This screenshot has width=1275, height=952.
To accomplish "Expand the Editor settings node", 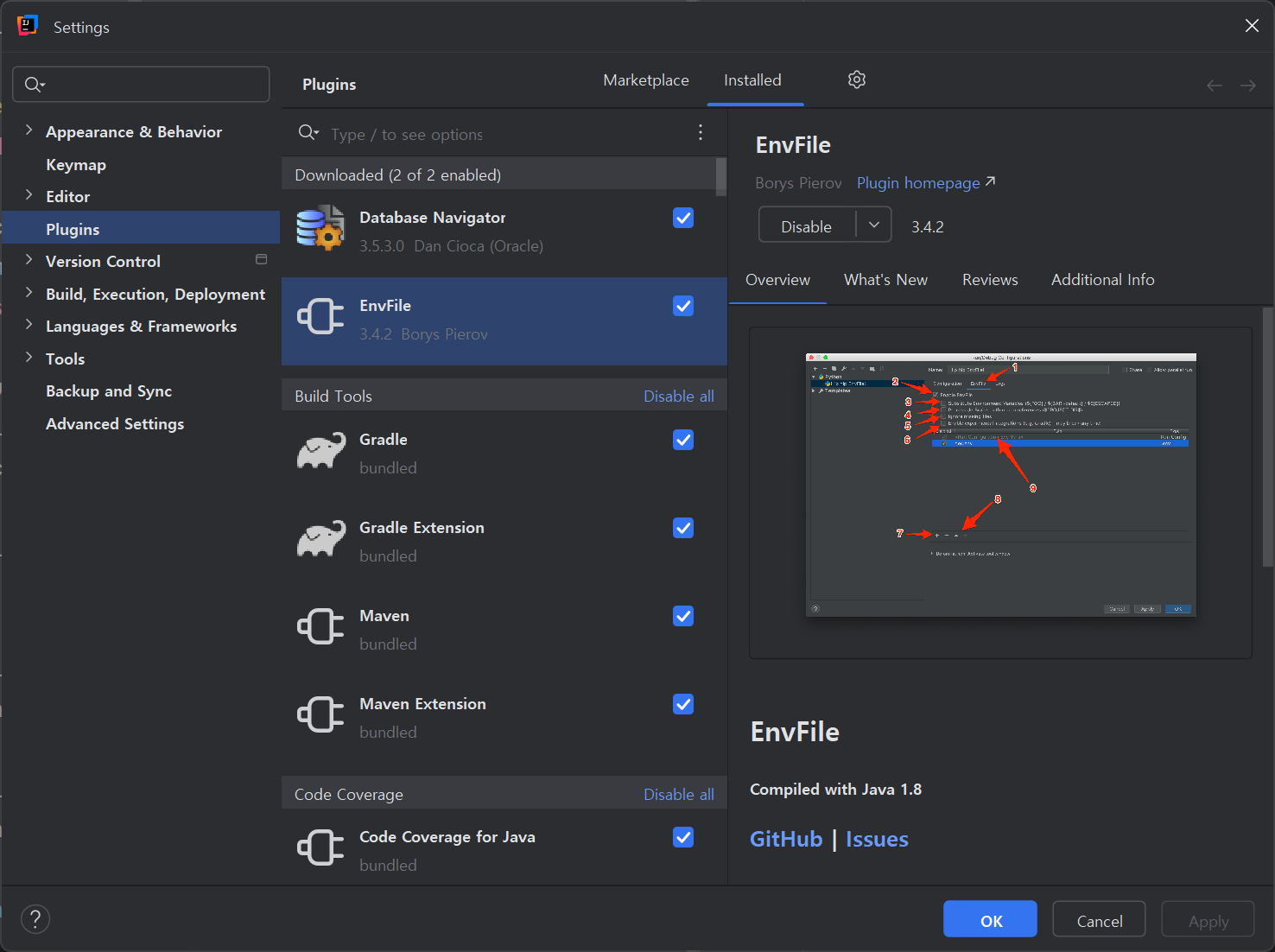I will 29,195.
